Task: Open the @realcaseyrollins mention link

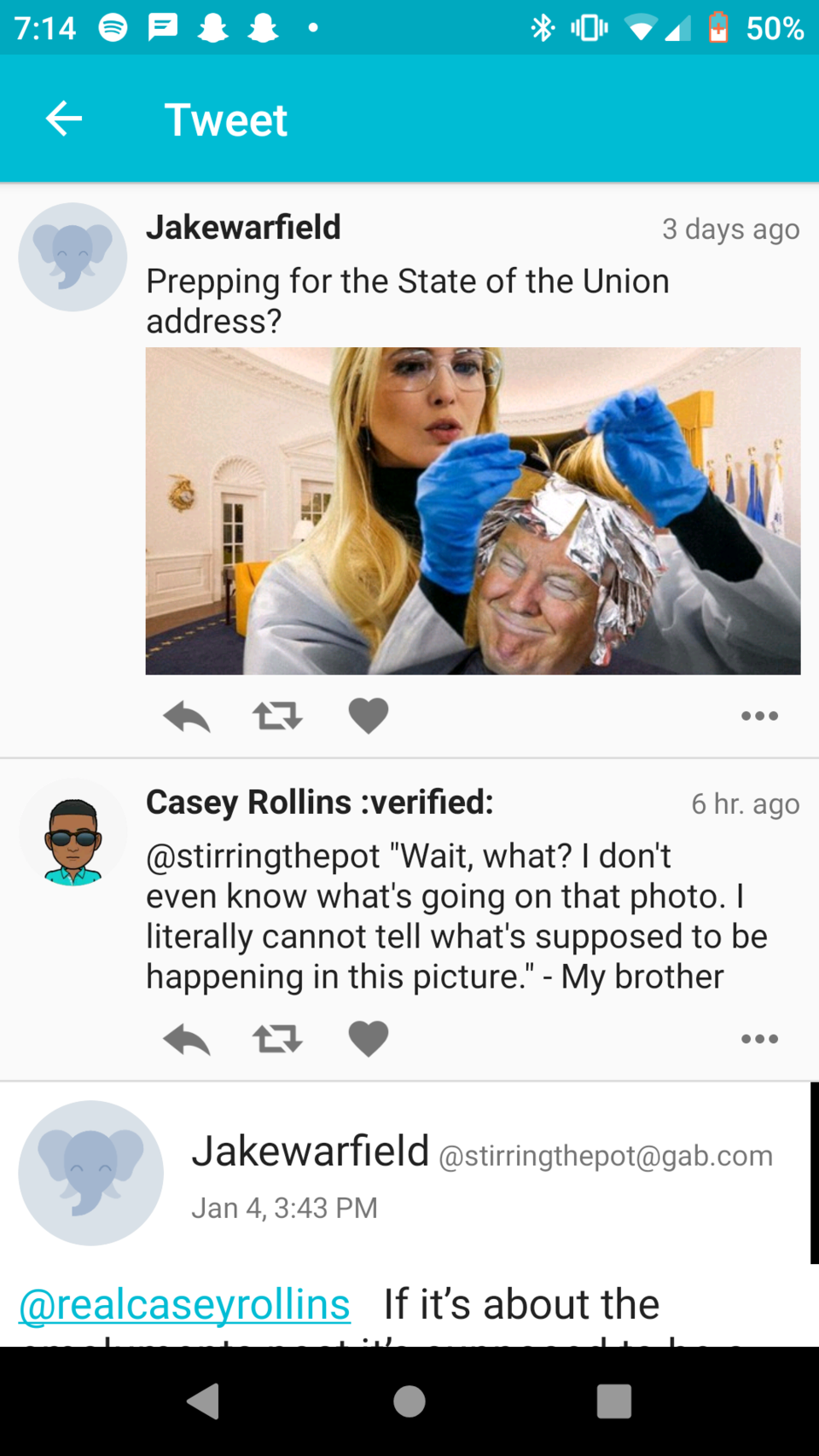Action: [184, 1304]
